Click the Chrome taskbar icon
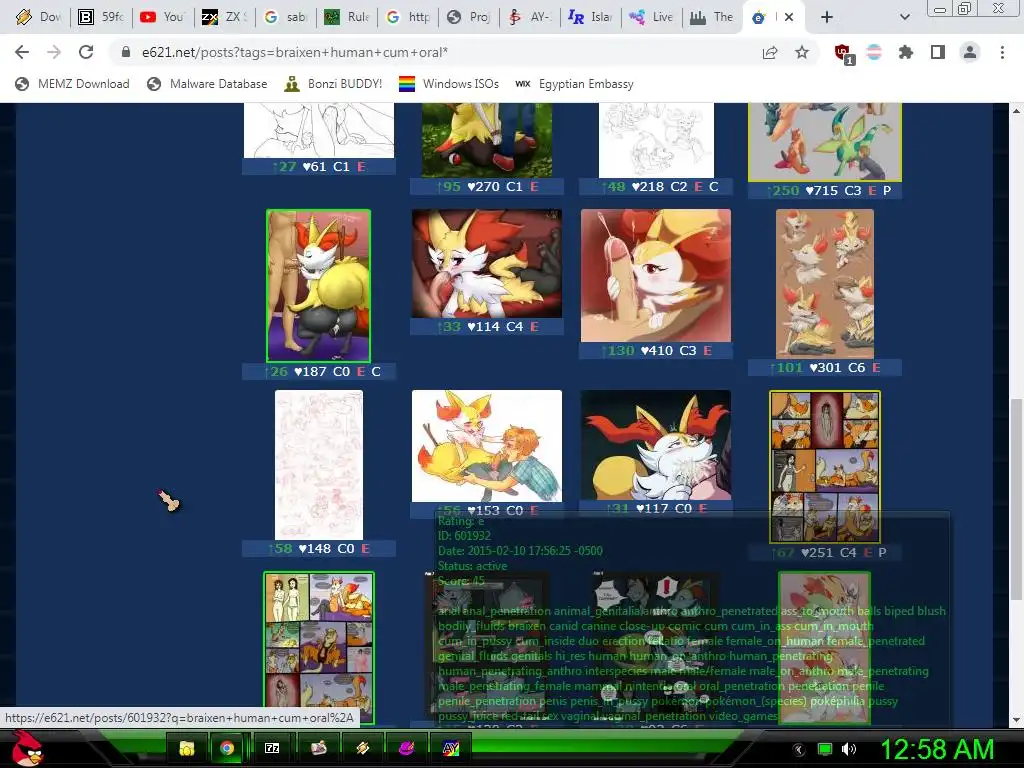 pos(227,748)
